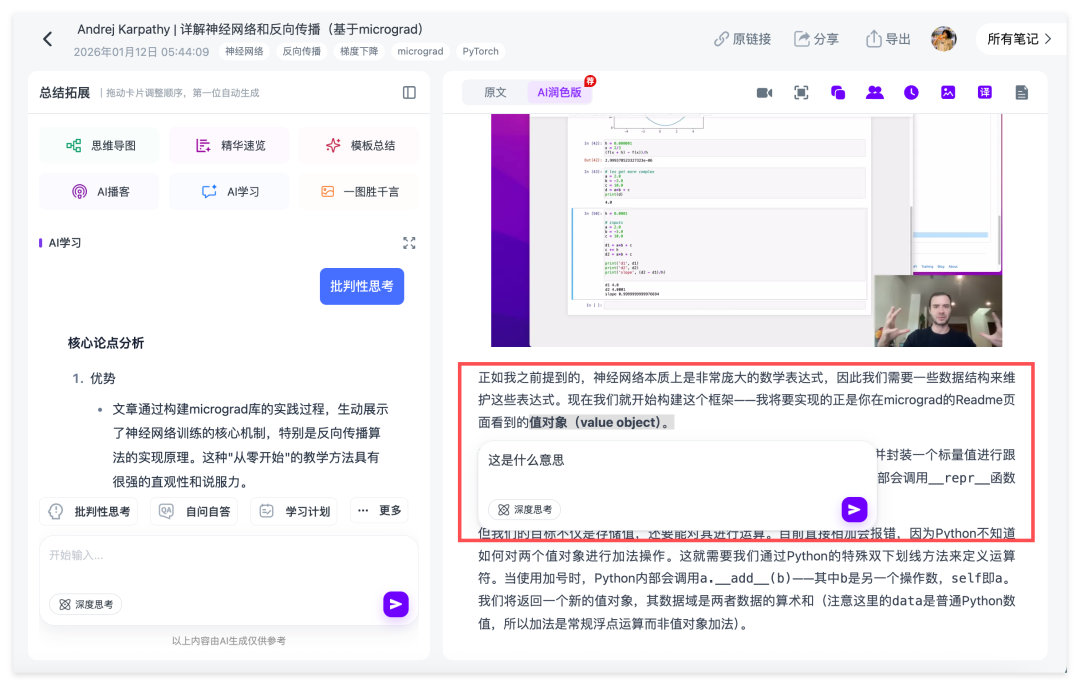The image size is (1080, 686).
Task: Click the date 2026年01月12日 05:44:09
Action: click(141, 52)
